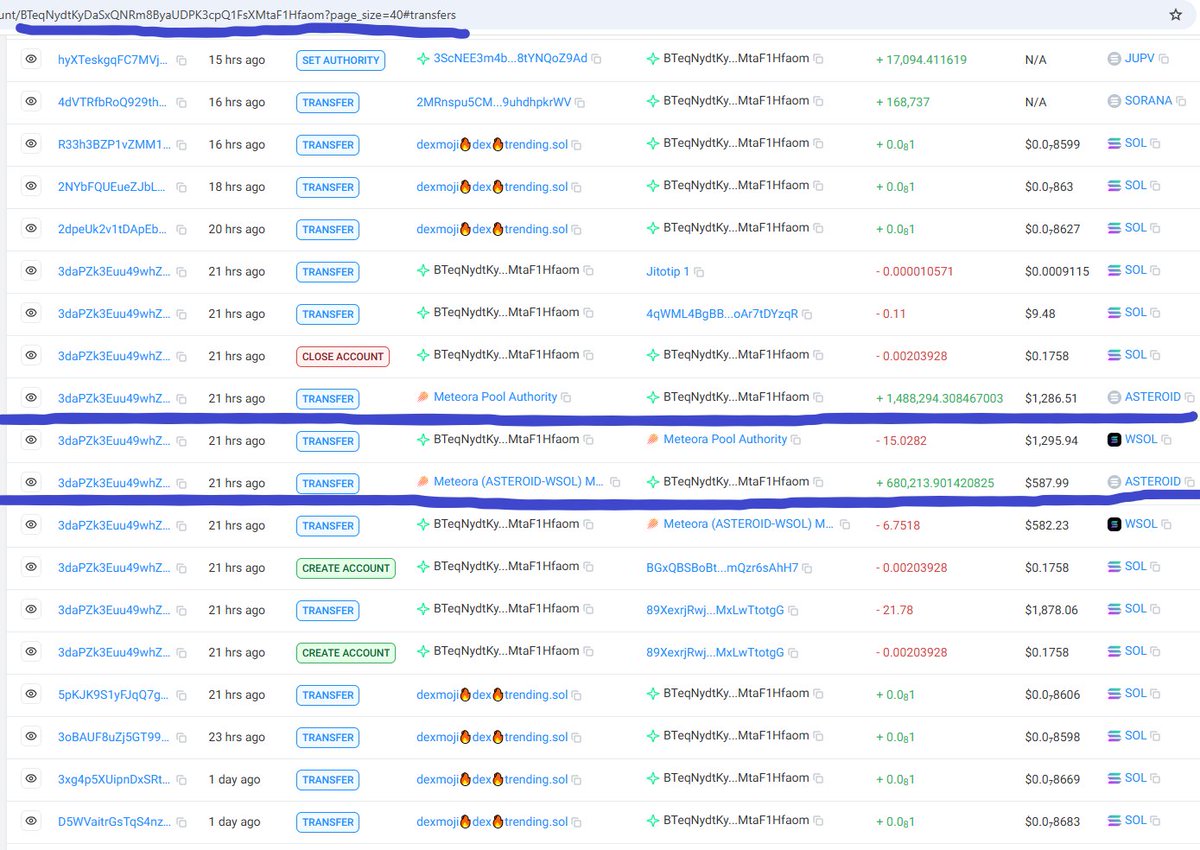Viewport: 1200px width, 850px height.
Task: Click the amount + 168,737
Action: point(903,102)
